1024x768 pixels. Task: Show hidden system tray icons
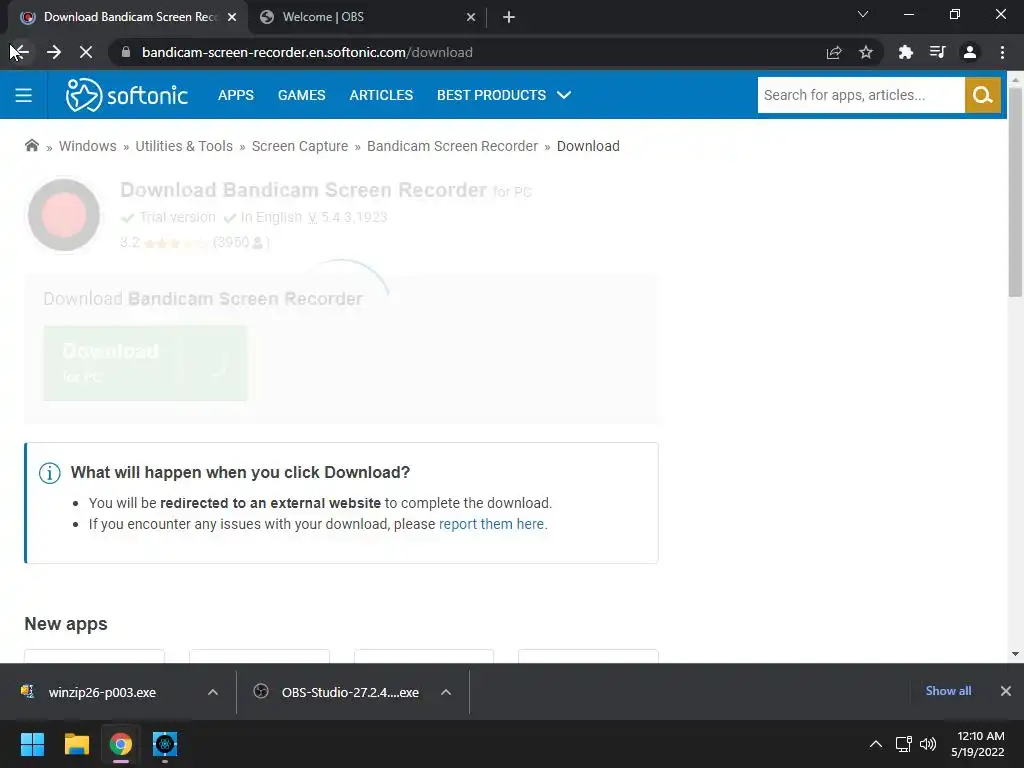(876, 744)
